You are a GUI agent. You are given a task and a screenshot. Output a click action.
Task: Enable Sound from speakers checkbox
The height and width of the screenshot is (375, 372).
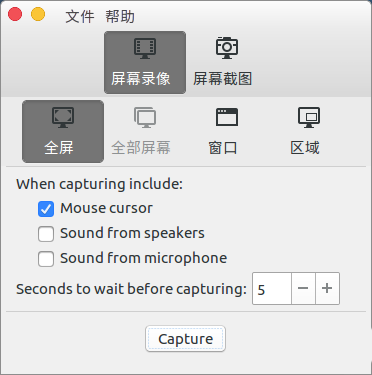point(46,234)
